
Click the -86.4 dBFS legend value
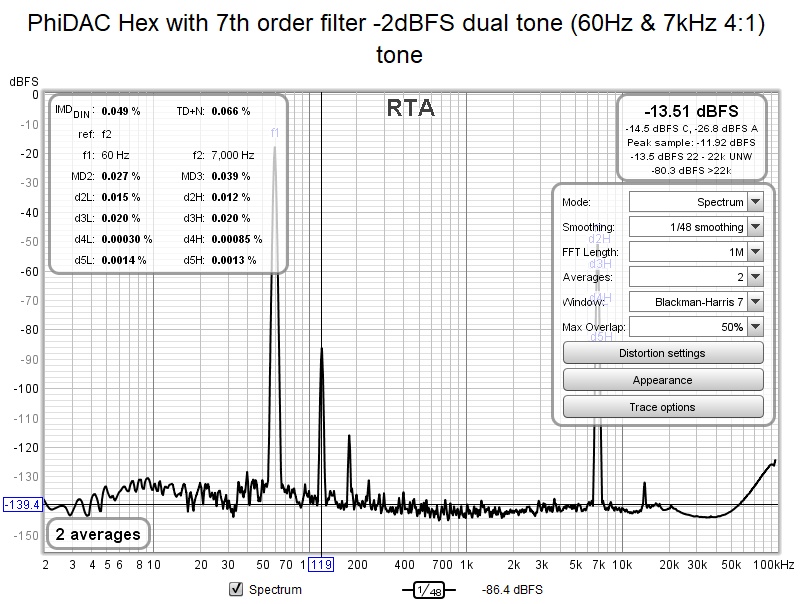[x=512, y=590]
